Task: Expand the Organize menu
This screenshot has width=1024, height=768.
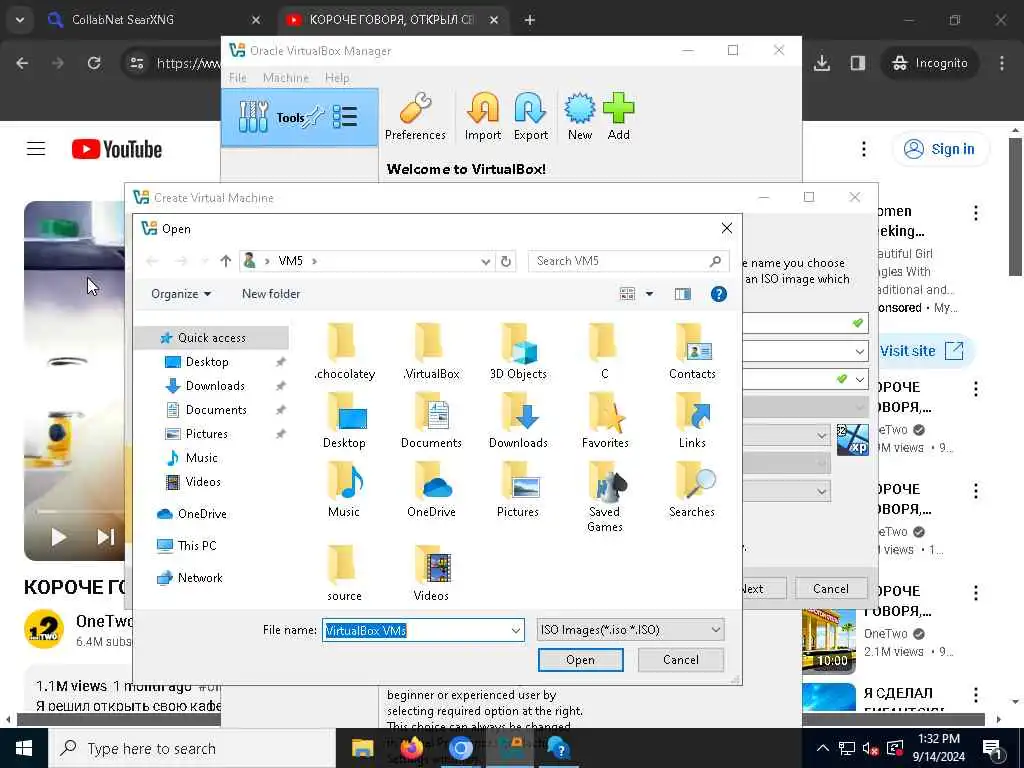Action: 181,294
